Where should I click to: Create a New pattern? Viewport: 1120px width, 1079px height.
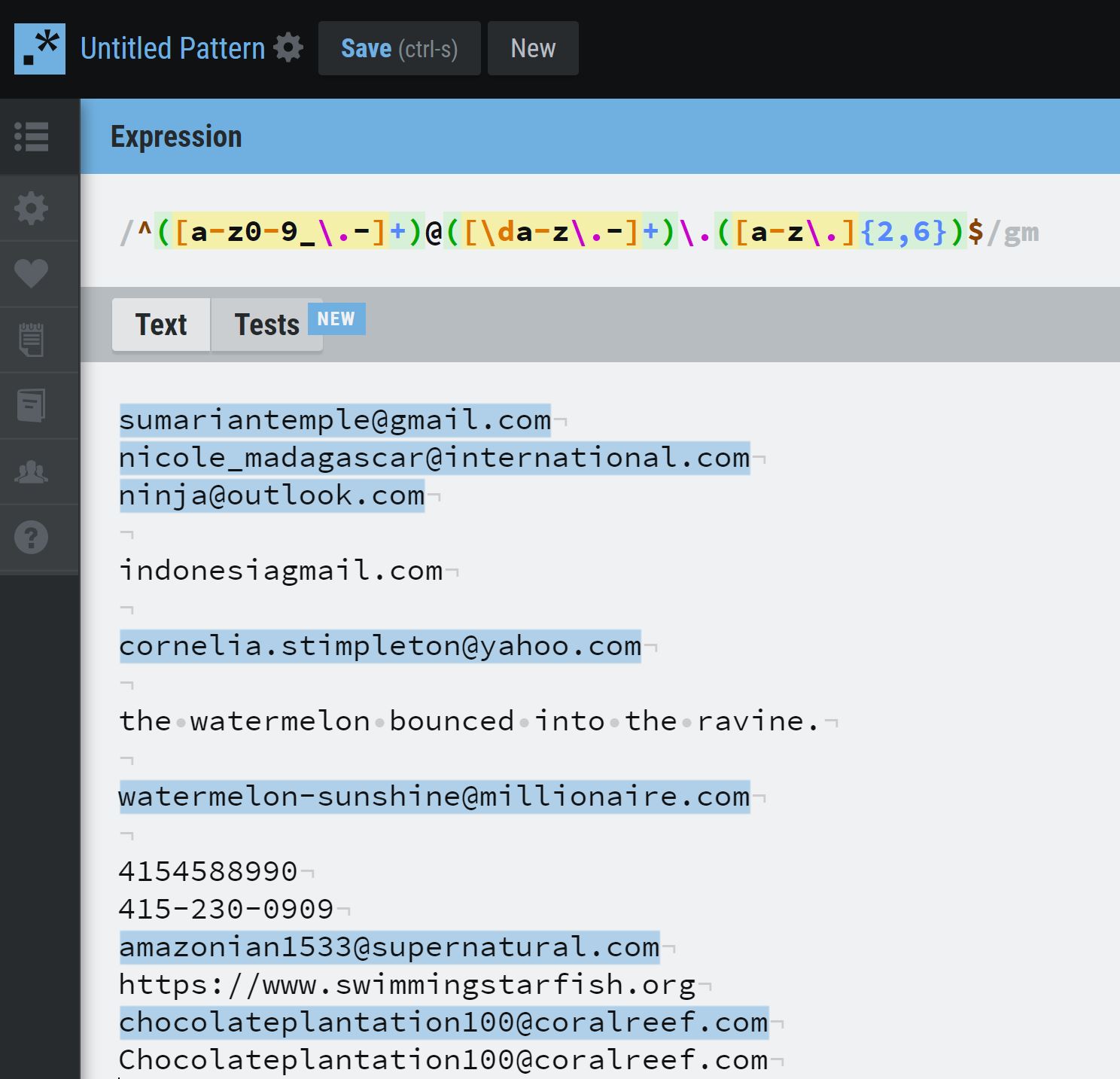point(532,47)
